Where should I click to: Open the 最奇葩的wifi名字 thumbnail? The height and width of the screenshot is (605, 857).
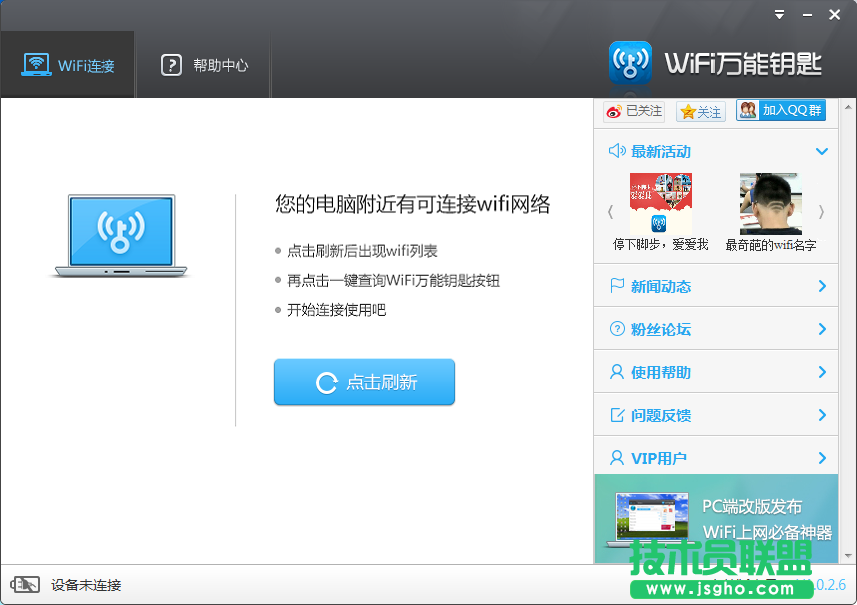[x=769, y=201]
